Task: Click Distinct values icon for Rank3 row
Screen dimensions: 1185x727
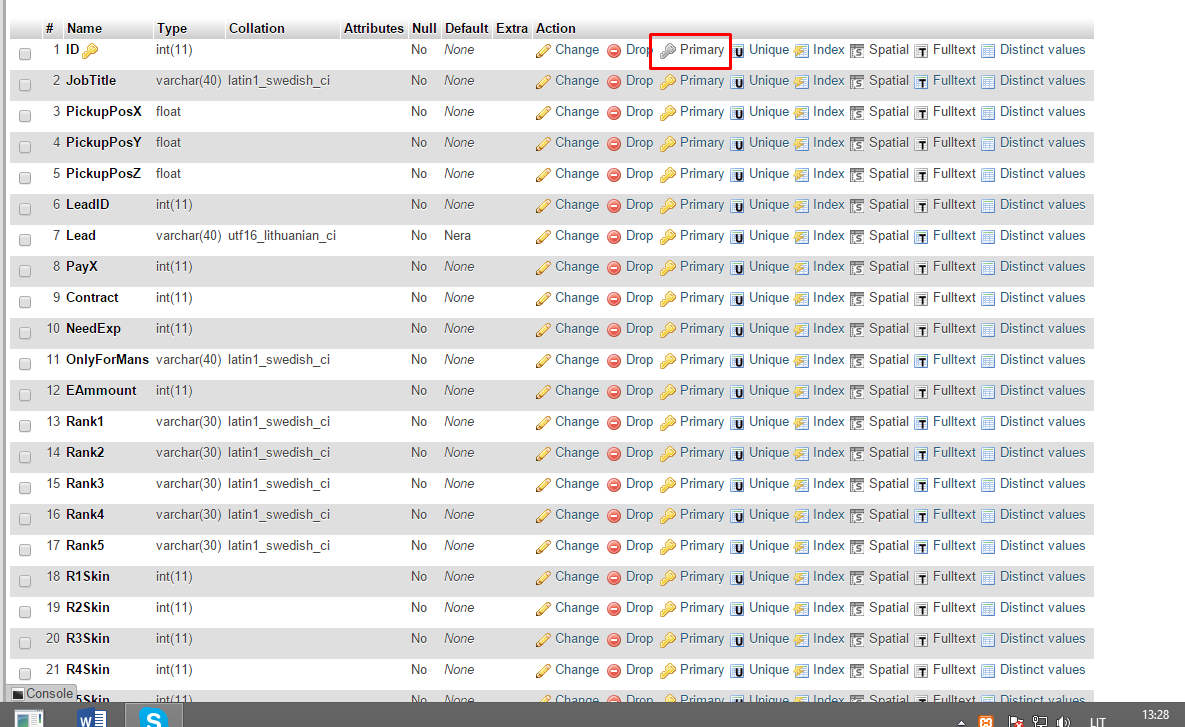Action: click(988, 485)
